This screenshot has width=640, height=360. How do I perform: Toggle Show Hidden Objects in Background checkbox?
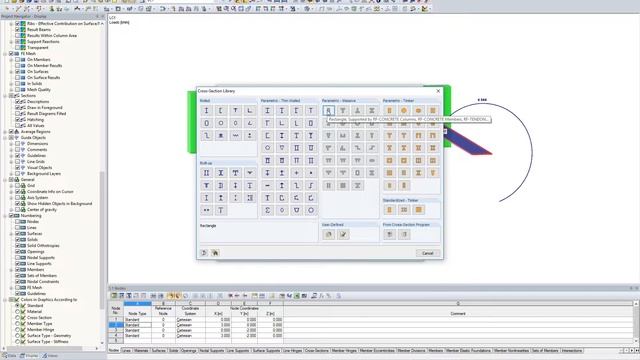click(18, 203)
